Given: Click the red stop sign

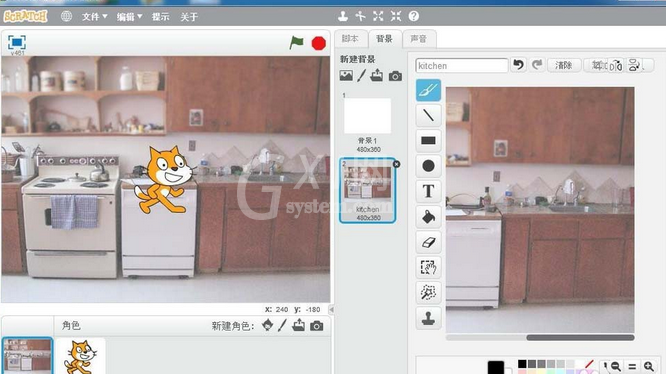Looking at the screenshot, I should click(319, 43).
